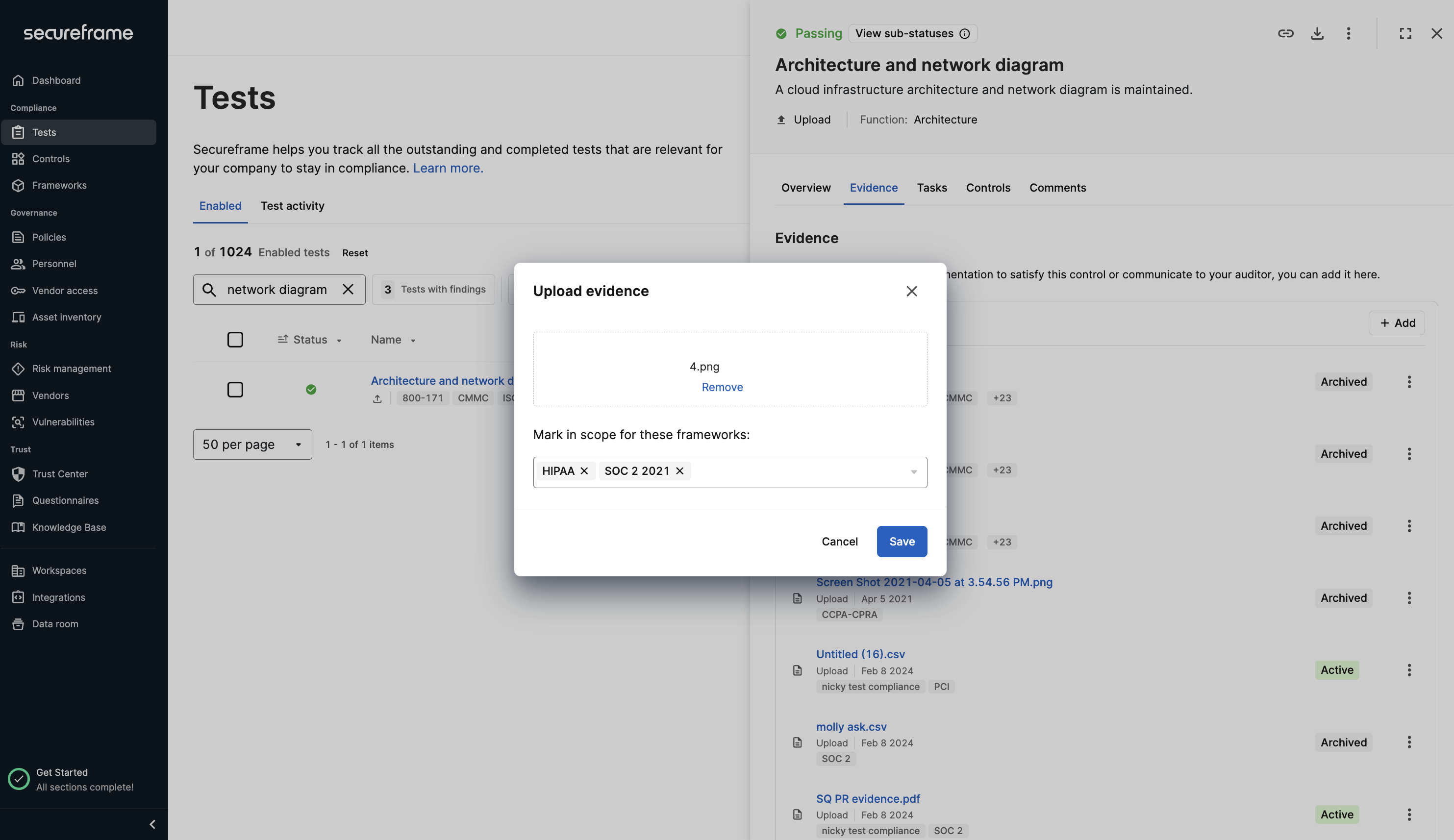
Task: Switch to the Test activity tab
Action: [292, 206]
